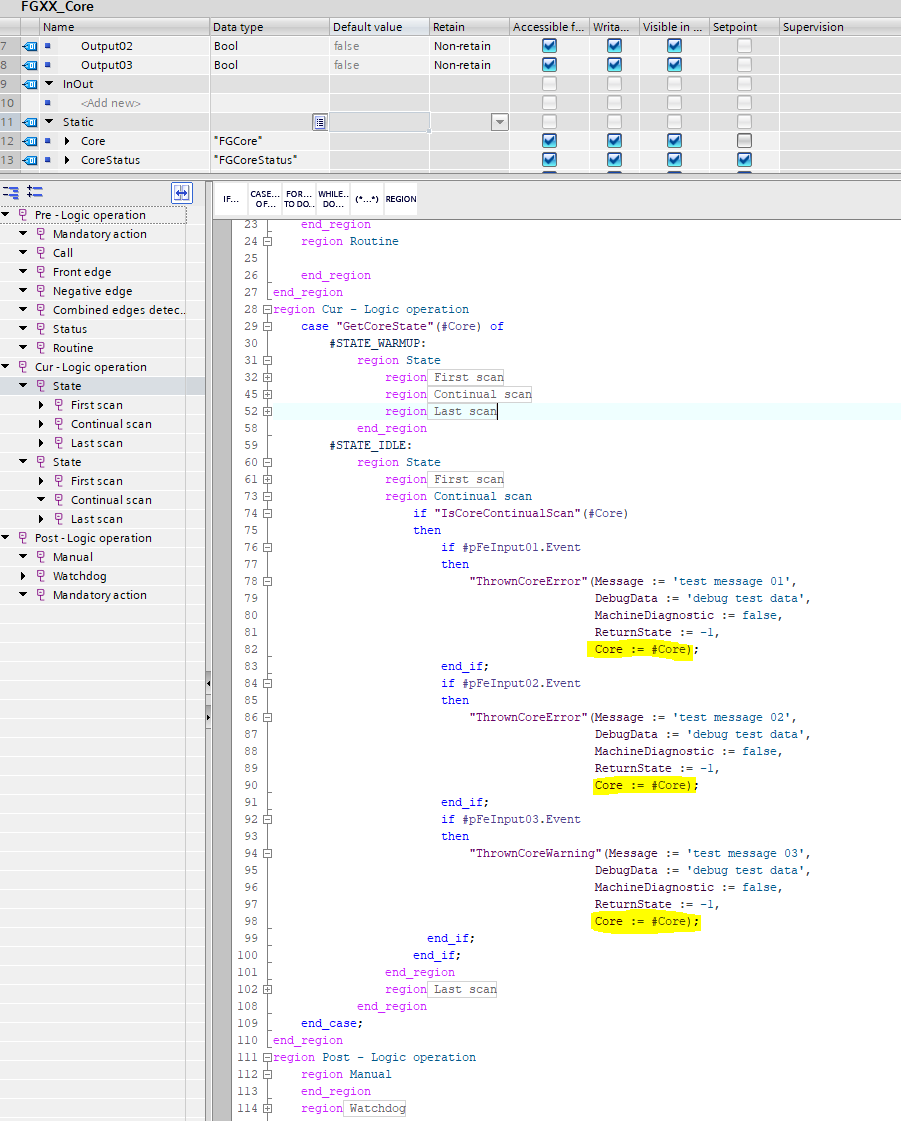901x1121 pixels.
Task: Insert a WHILE DO loop template
Action: [332, 199]
